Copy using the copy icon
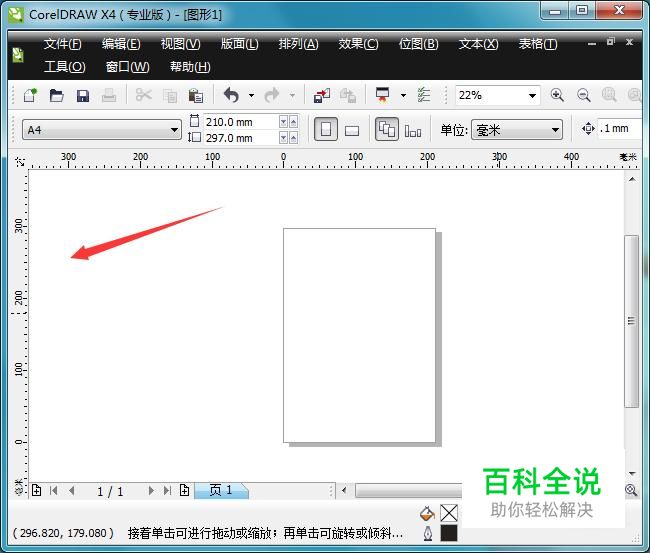 (x=170, y=96)
